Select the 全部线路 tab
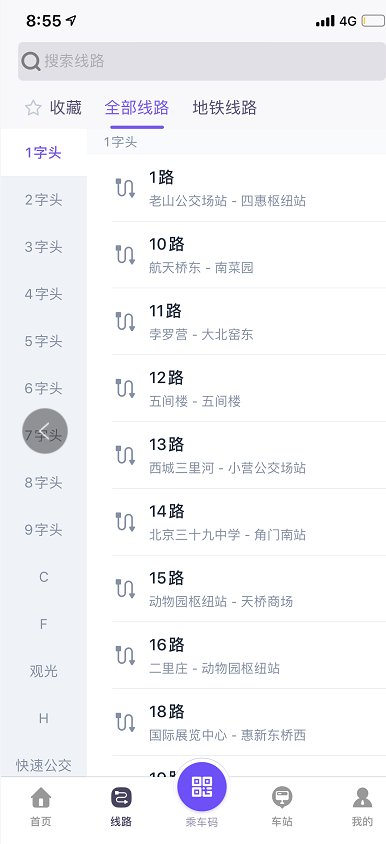 coord(137,108)
